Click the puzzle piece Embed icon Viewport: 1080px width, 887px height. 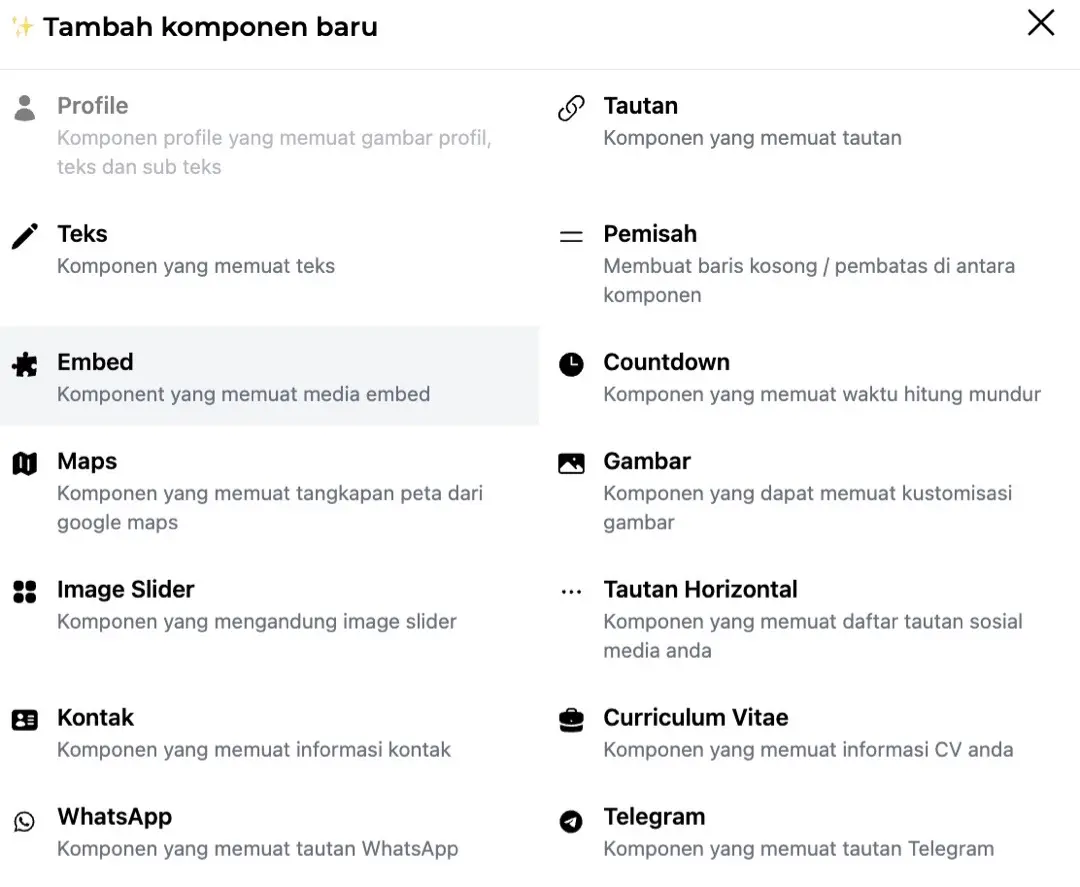pyautogui.click(x=25, y=364)
